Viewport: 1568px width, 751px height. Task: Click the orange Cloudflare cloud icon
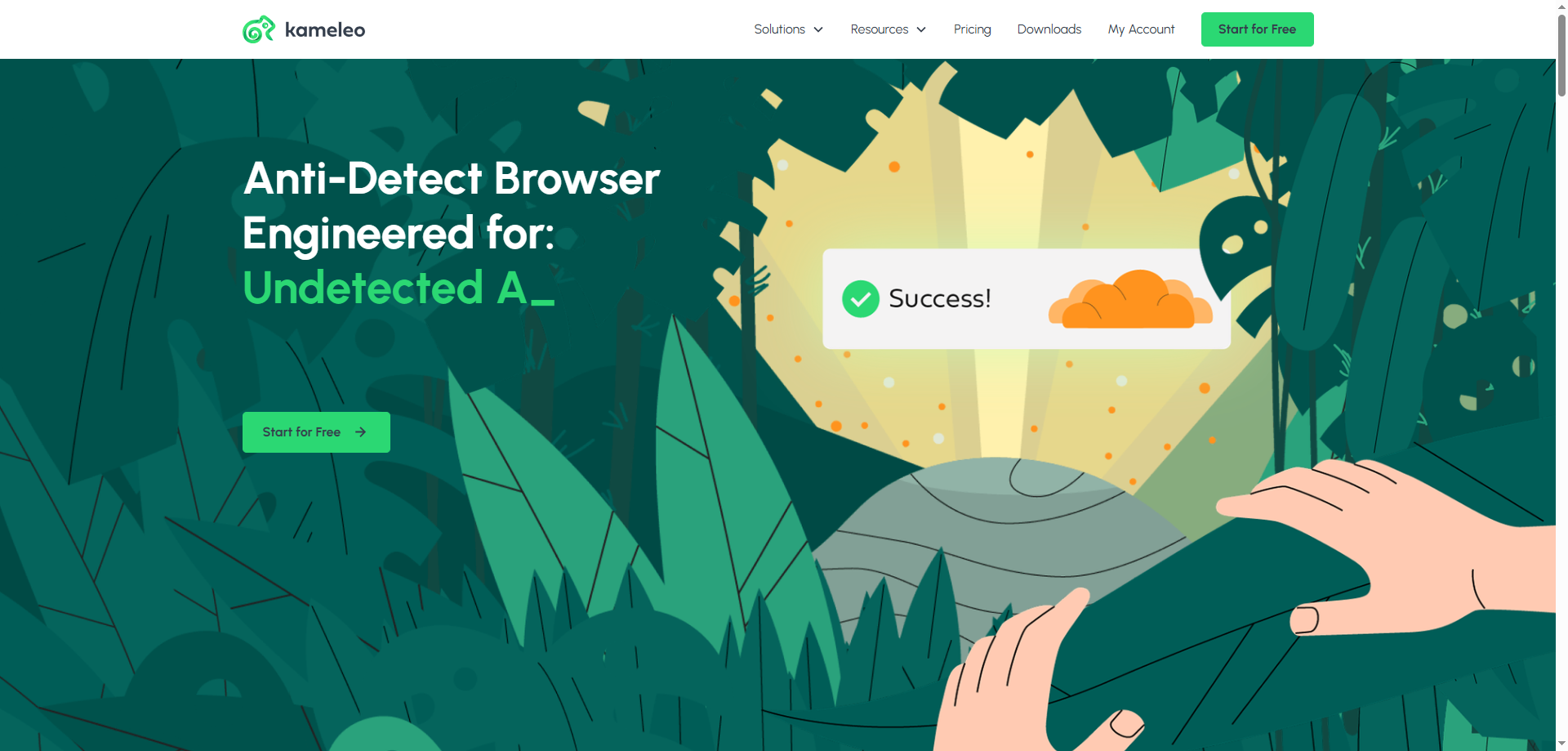[1130, 300]
